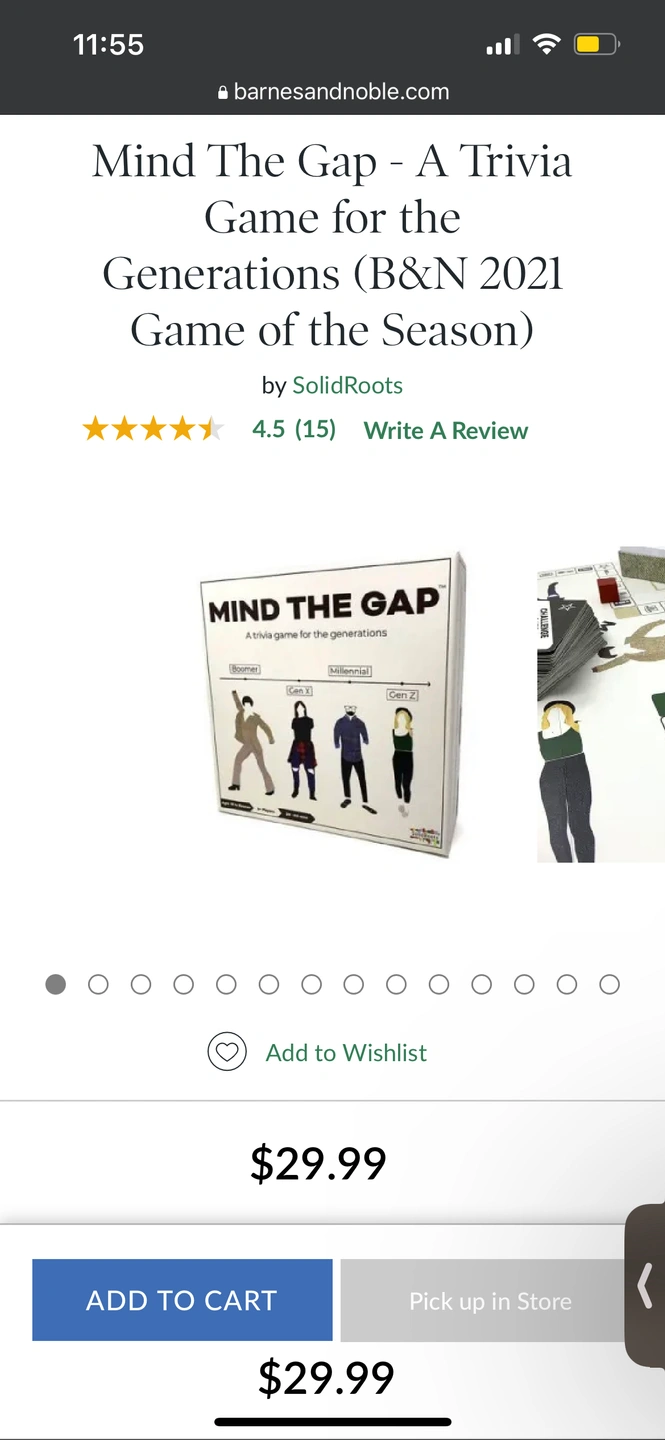Open the 4.5 (15) review count
665x1440 pixels.
pyautogui.click(x=294, y=430)
